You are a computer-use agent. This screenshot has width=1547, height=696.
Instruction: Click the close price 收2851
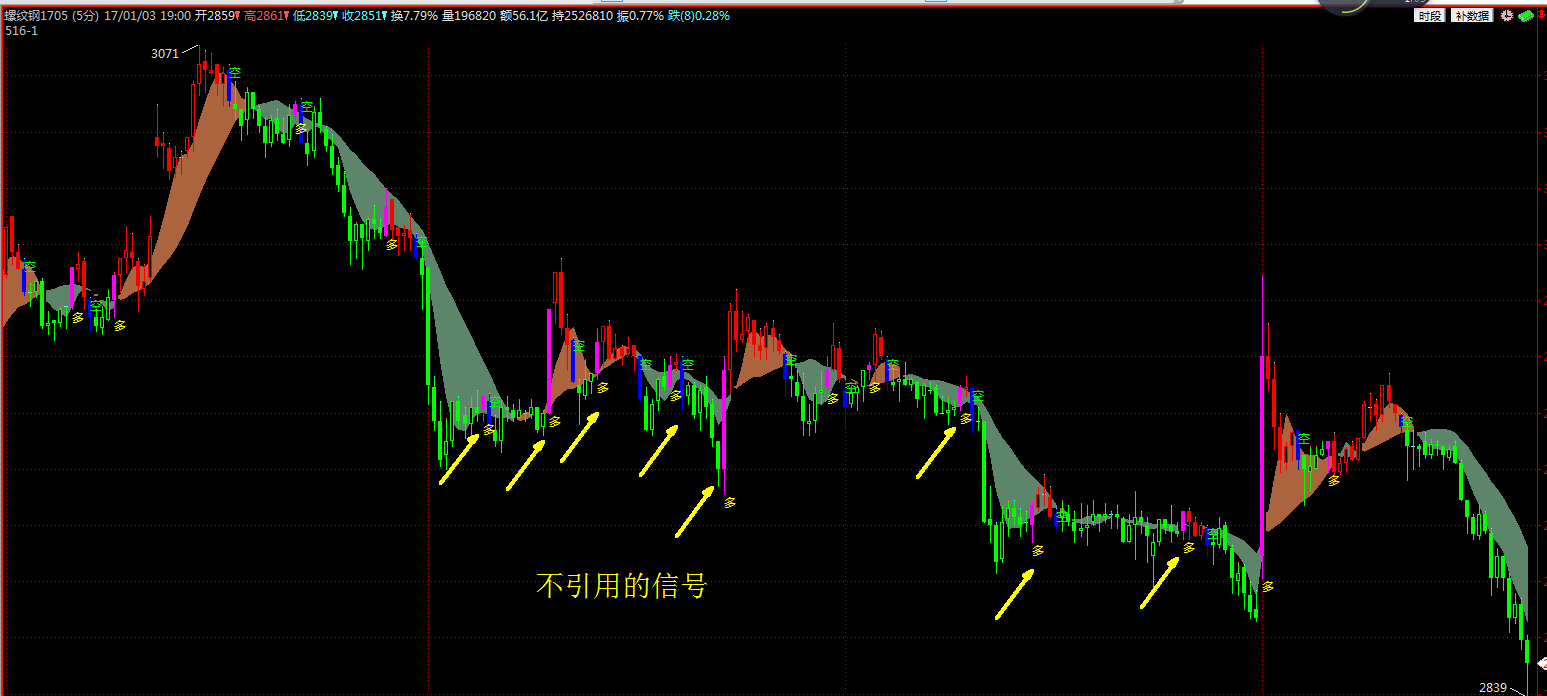[364, 15]
